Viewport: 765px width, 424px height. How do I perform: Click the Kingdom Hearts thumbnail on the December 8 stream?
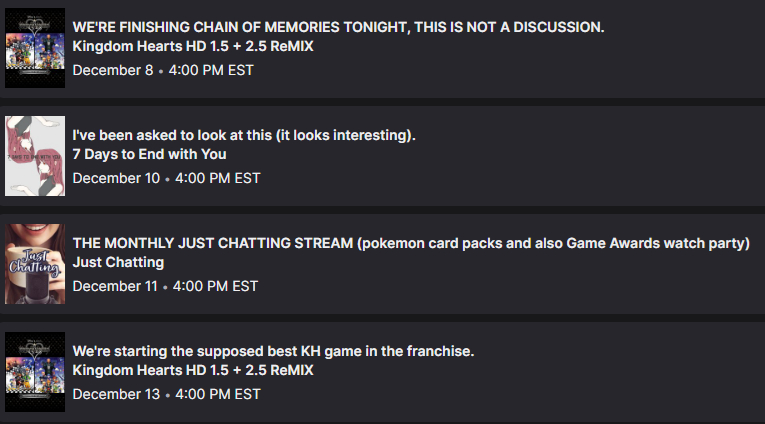35,48
